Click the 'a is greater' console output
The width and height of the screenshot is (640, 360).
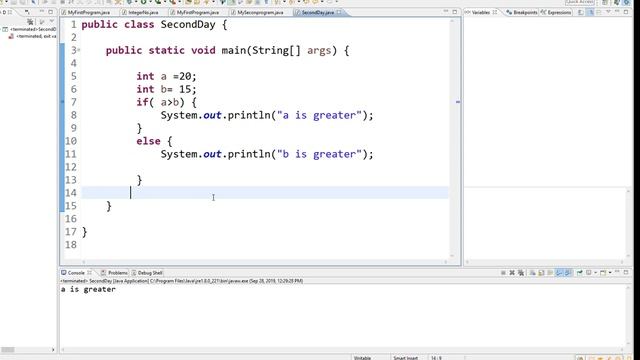click(88, 289)
